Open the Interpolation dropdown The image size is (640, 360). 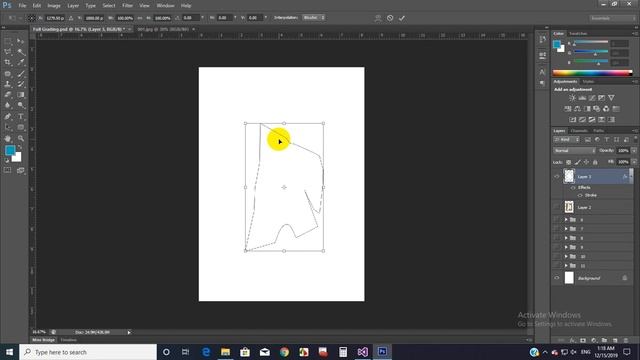[313, 18]
